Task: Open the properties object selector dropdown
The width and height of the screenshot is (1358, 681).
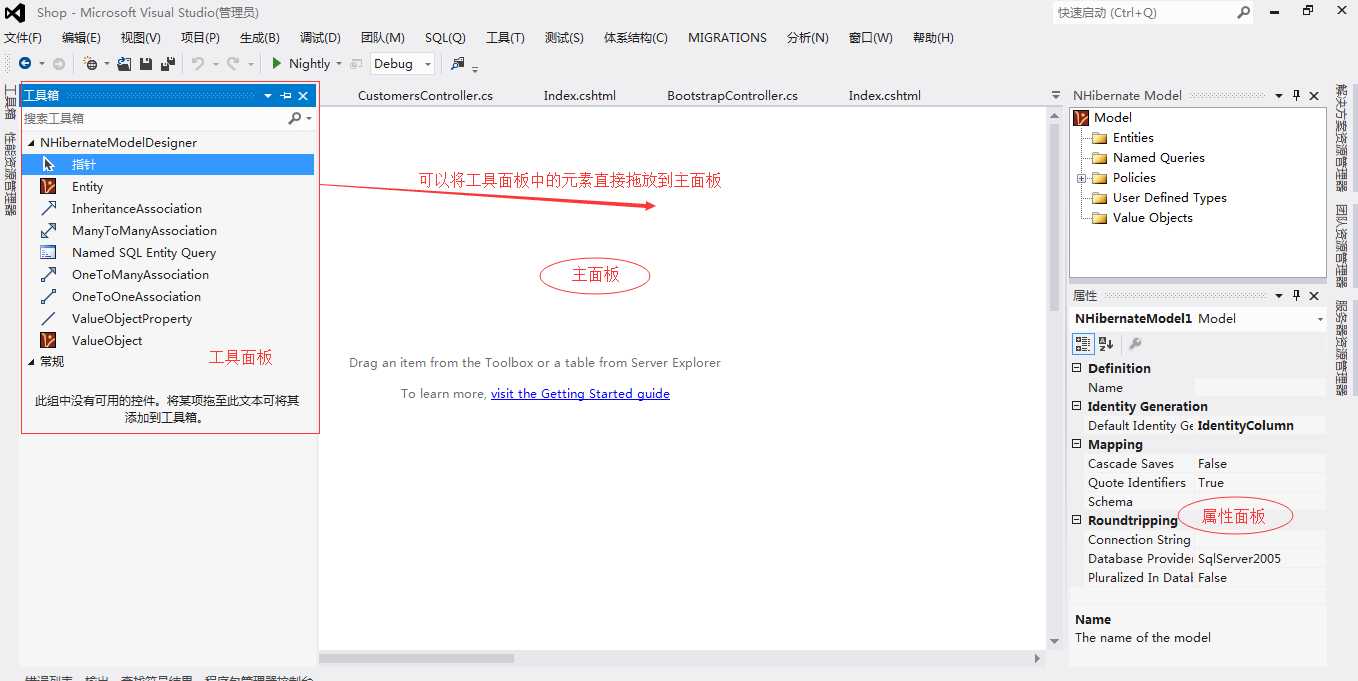Action: click(1320, 319)
